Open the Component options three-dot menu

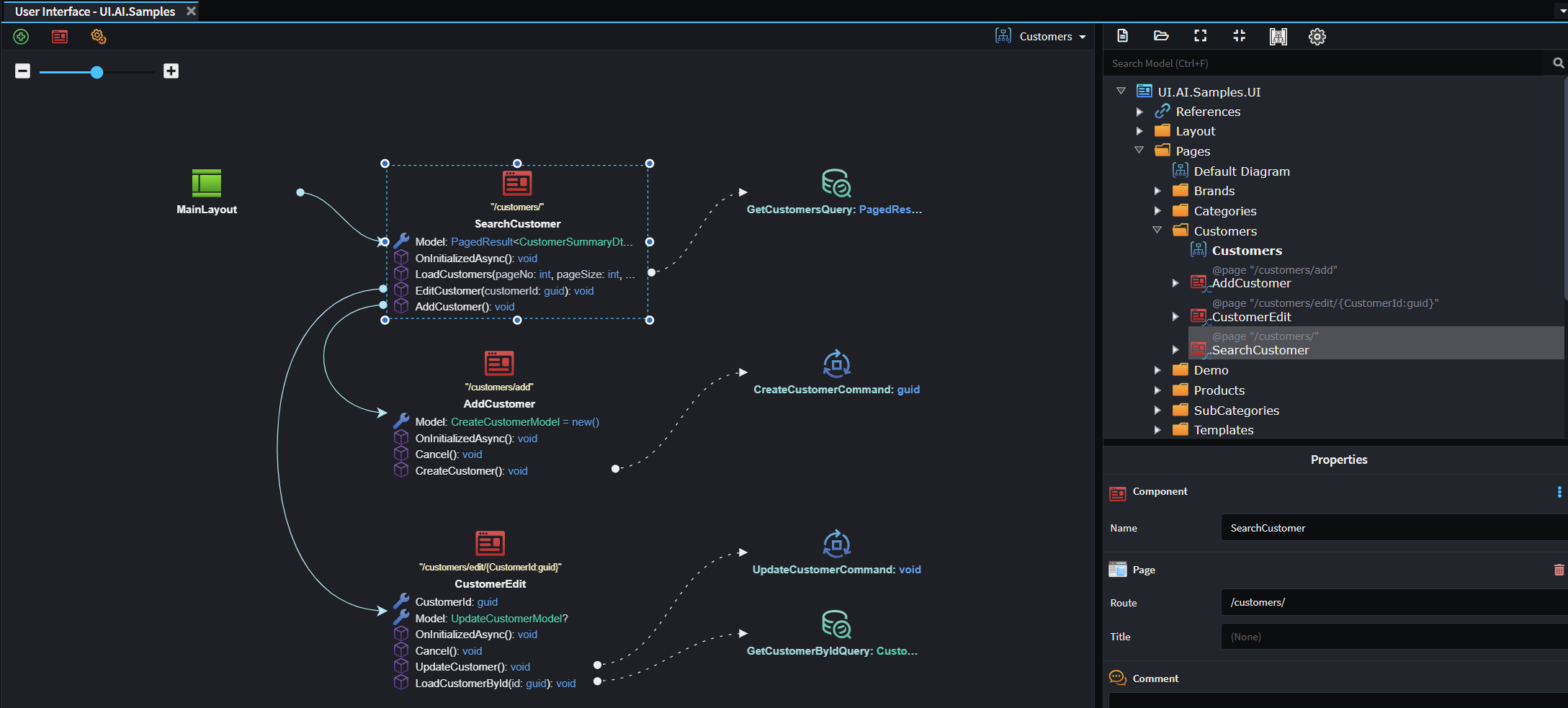tap(1559, 492)
